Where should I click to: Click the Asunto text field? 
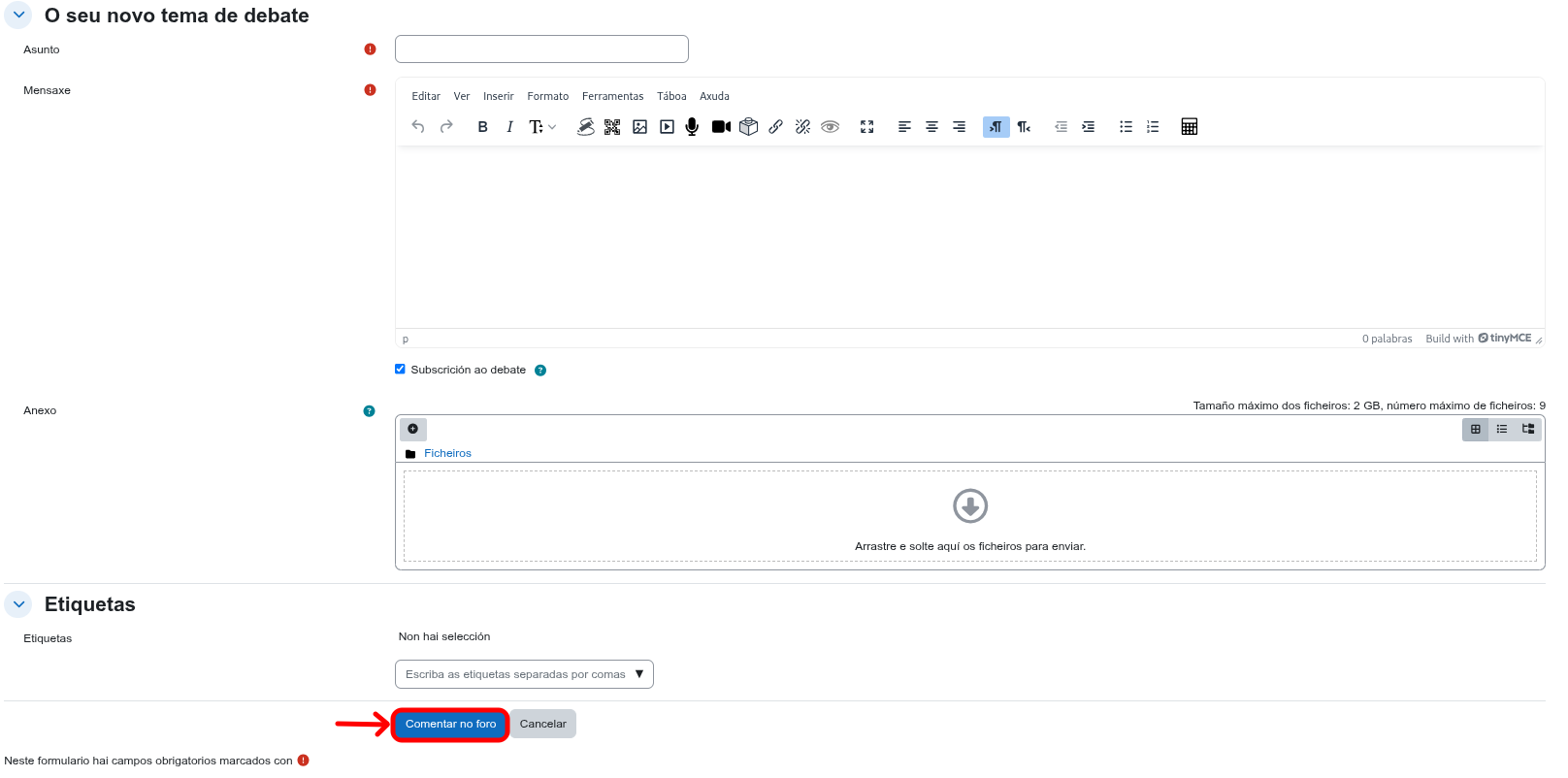[541, 49]
